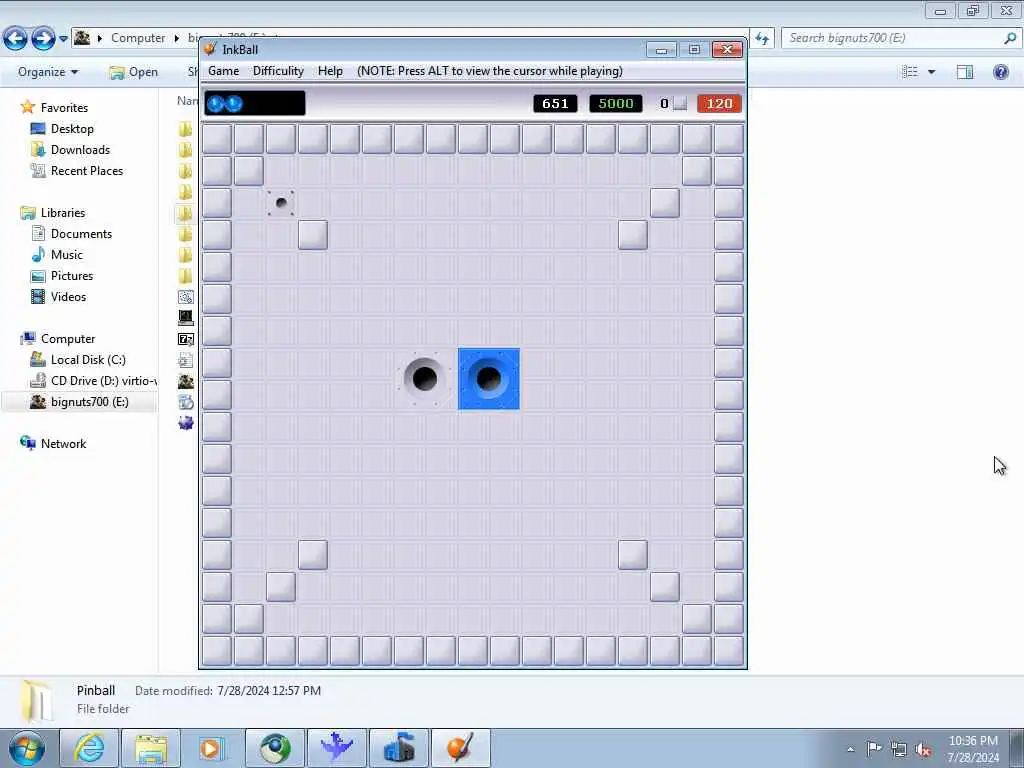This screenshot has width=1024, height=768.
Task: Click the search magnifier icon
Action: [1010, 38]
